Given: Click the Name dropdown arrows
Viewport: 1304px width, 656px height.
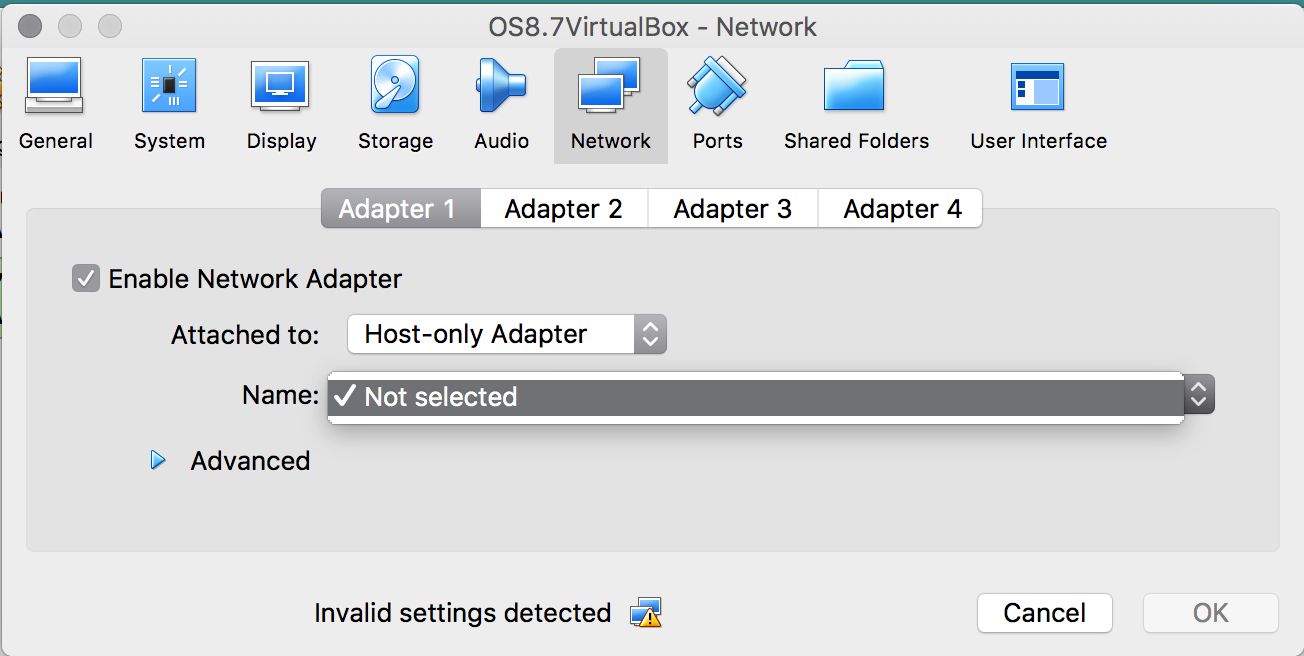Looking at the screenshot, I should (1199, 396).
